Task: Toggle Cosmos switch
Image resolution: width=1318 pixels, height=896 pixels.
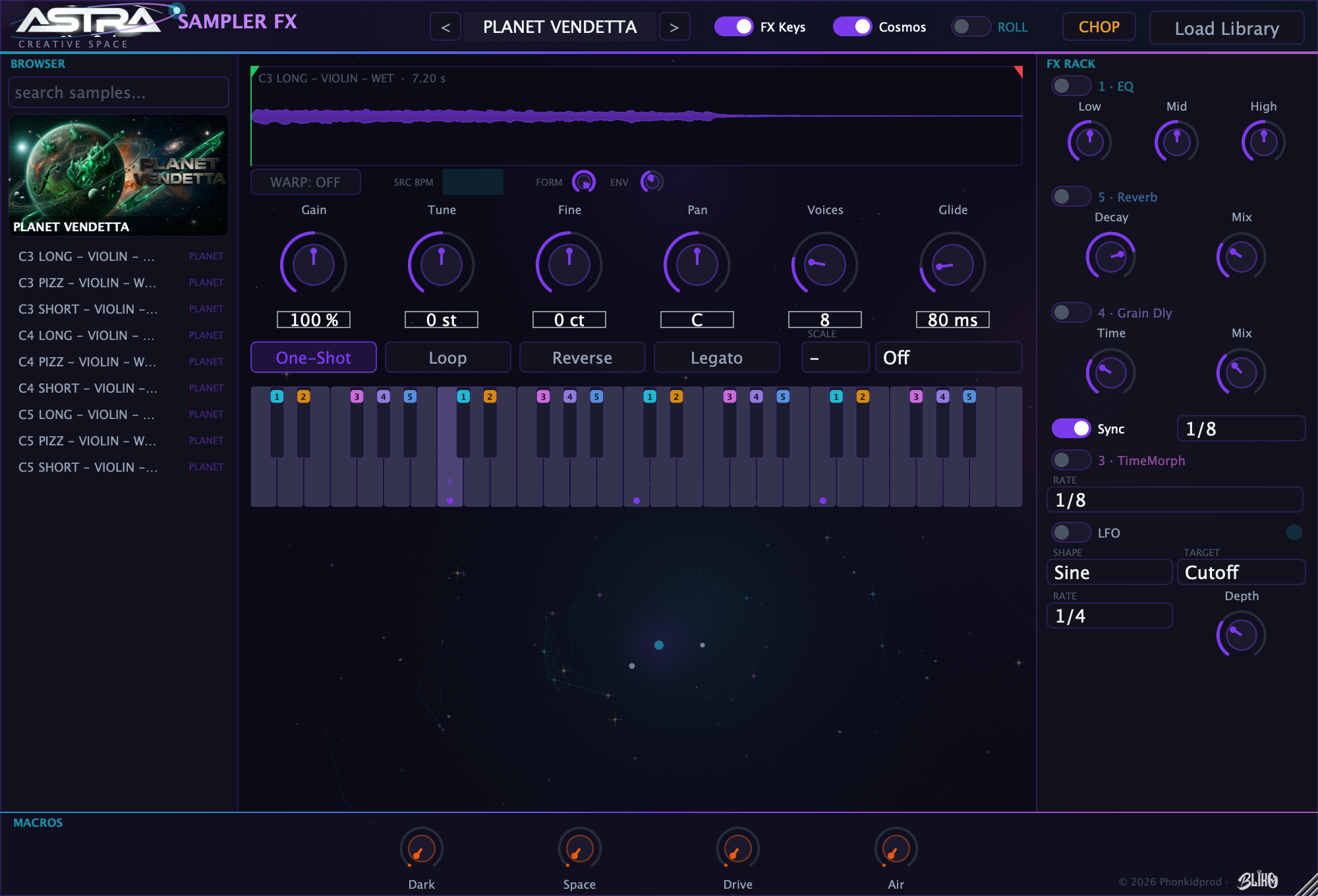Action: point(852,26)
